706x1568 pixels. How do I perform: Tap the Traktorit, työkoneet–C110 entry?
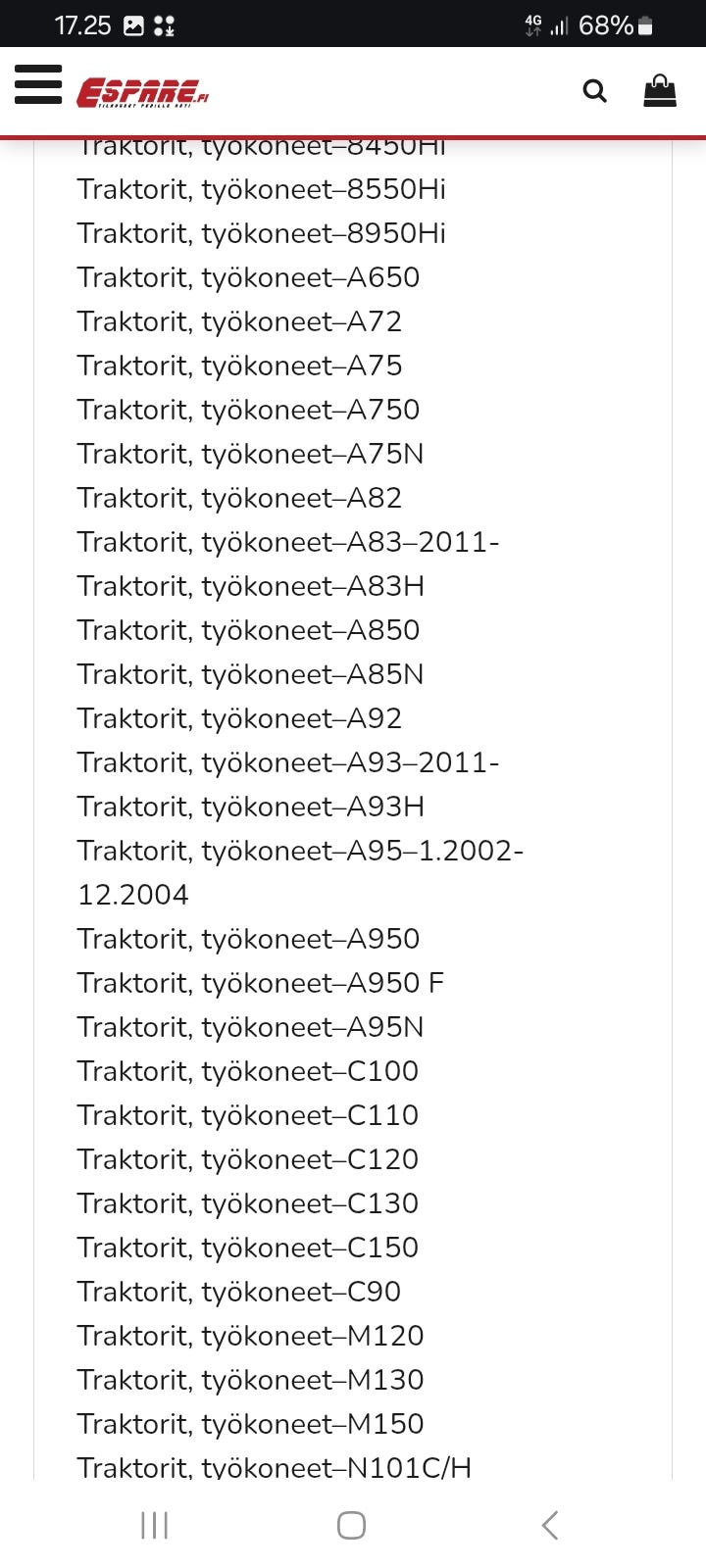[247, 1115]
